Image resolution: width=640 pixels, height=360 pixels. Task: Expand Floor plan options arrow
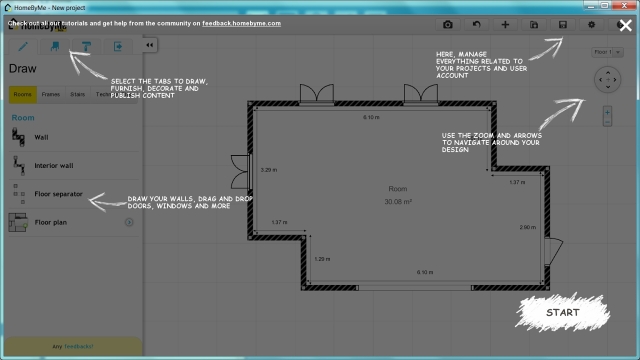click(129, 222)
